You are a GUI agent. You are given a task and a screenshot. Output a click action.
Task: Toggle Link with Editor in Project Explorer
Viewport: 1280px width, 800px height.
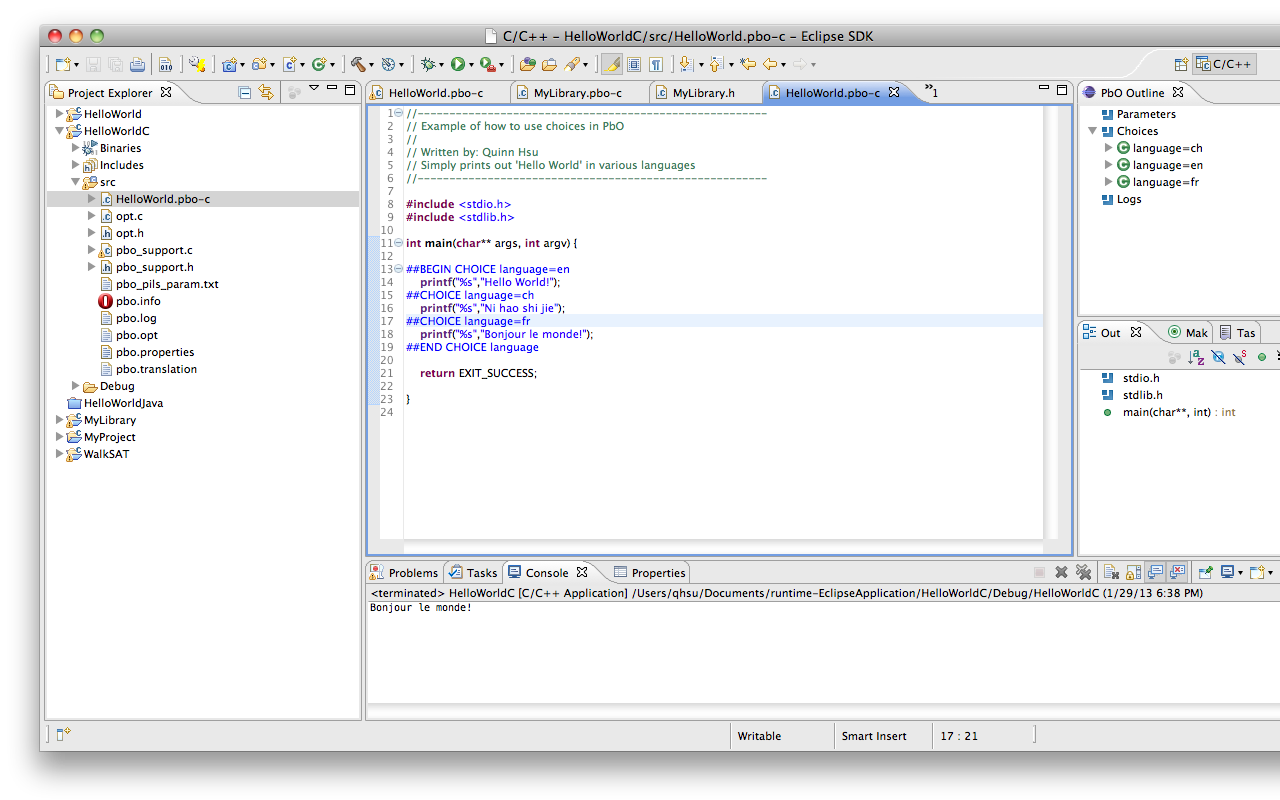point(266,92)
